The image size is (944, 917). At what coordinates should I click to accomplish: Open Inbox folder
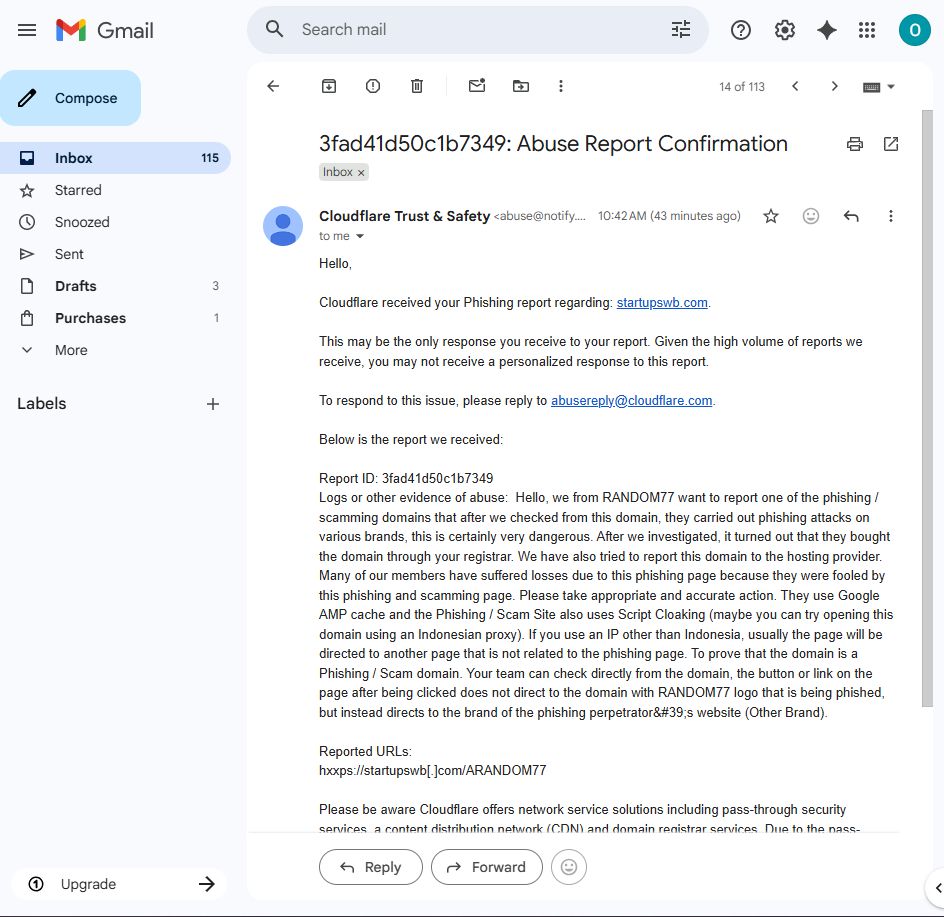coord(115,158)
